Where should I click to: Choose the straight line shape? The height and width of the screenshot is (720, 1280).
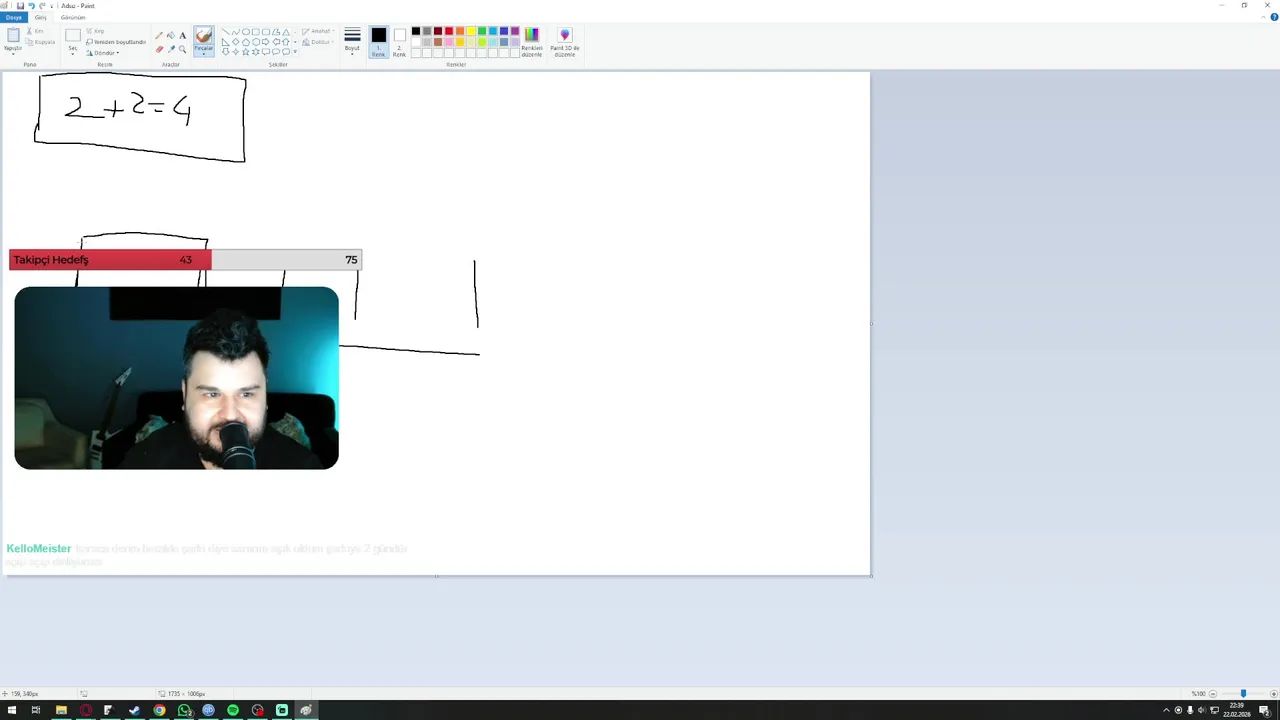[226, 32]
